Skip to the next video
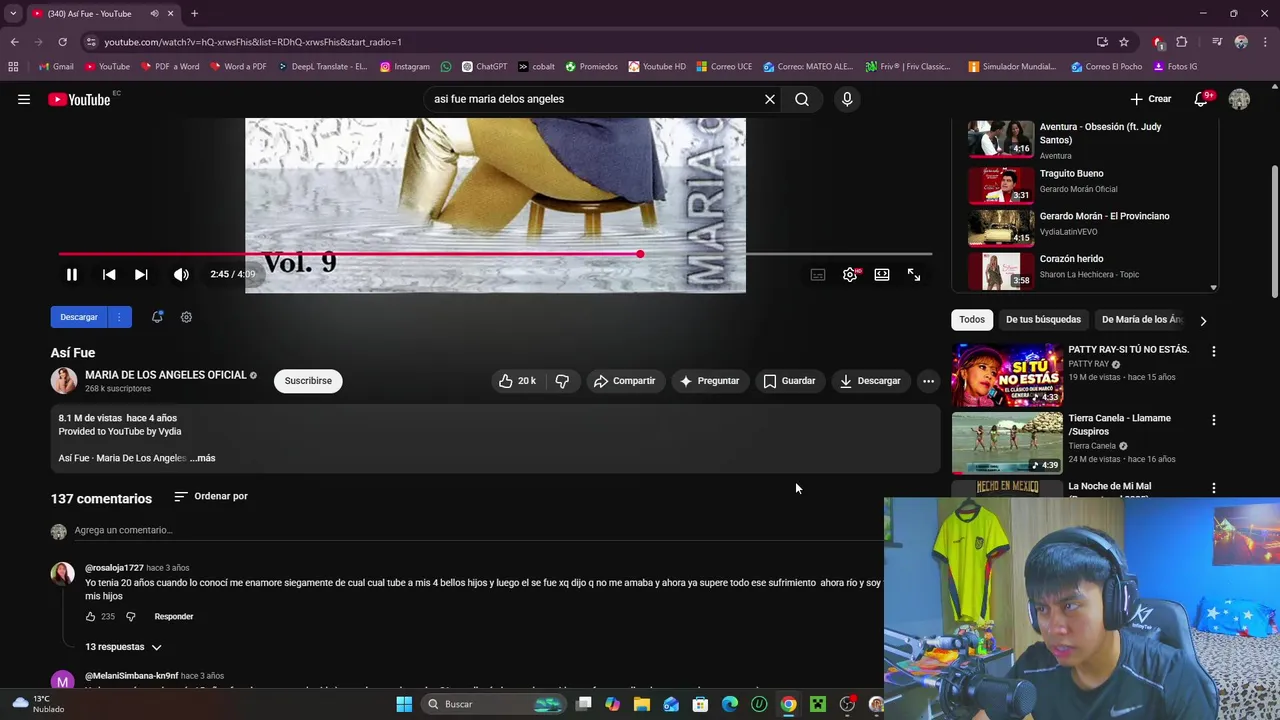Screen dimensions: 1280x720 (141, 274)
